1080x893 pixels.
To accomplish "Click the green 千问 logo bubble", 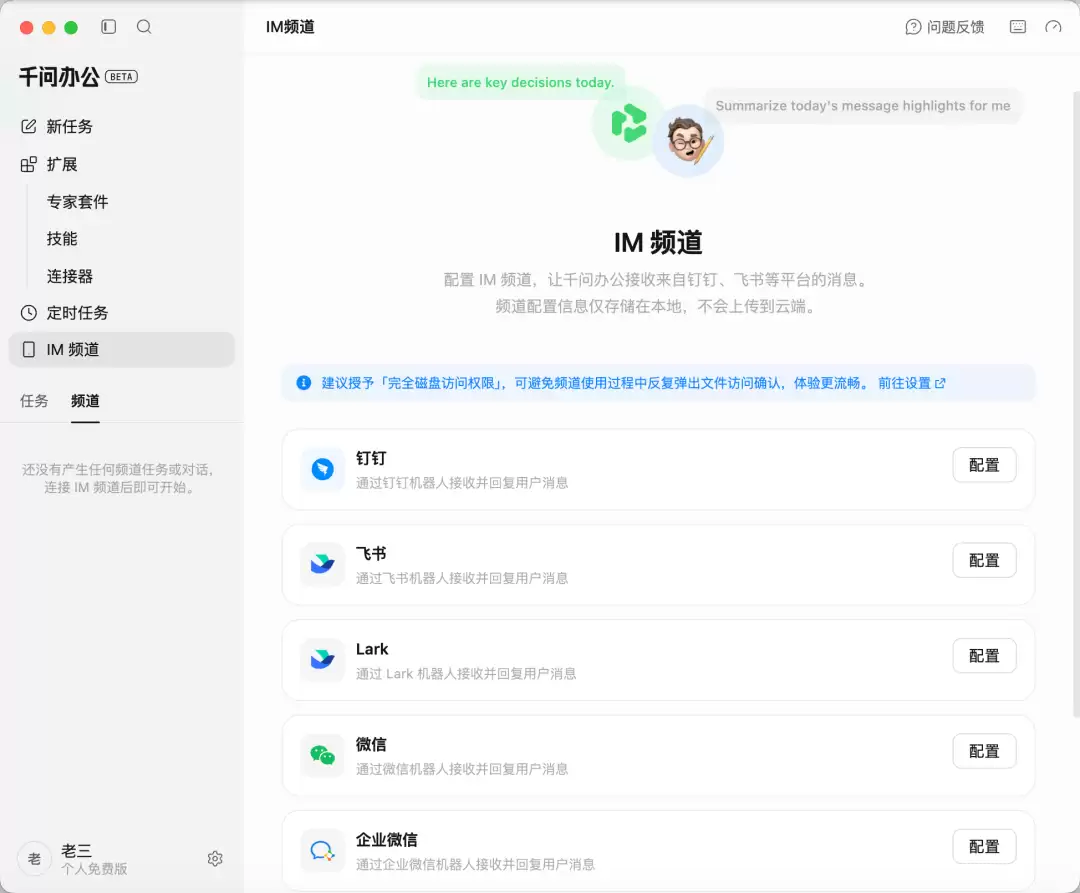I will tap(628, 124).
